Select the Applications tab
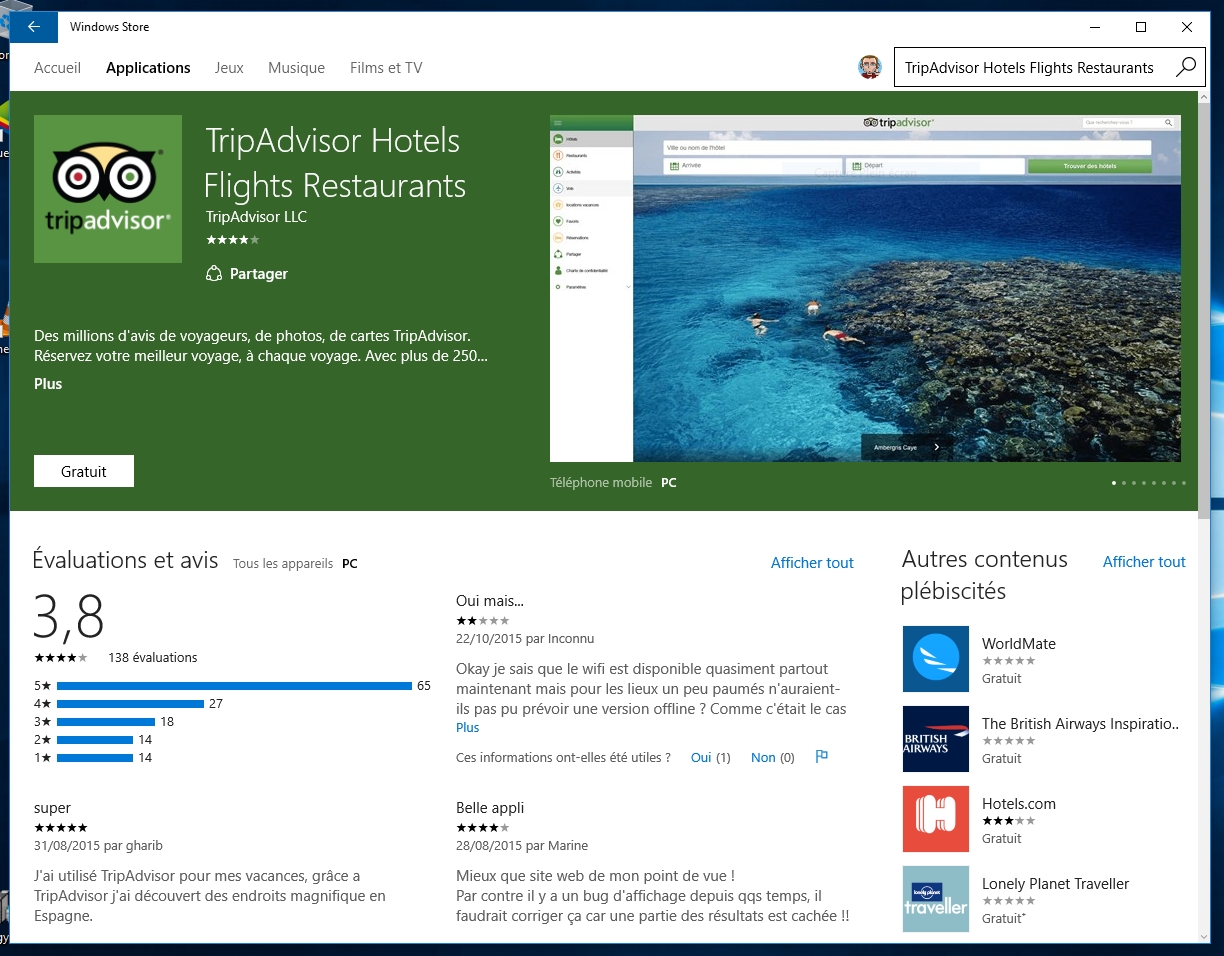This screenshot has width=1224, height=956. click(148, 68)
